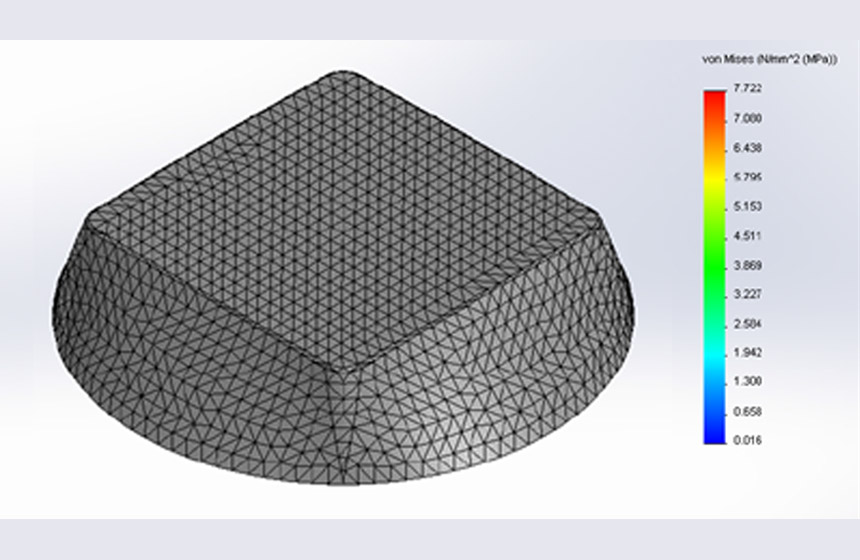Click the meshed solid model in viewport
Image resolution: width=860 pixels, height=560 pixels.
[x=344, y=278]
